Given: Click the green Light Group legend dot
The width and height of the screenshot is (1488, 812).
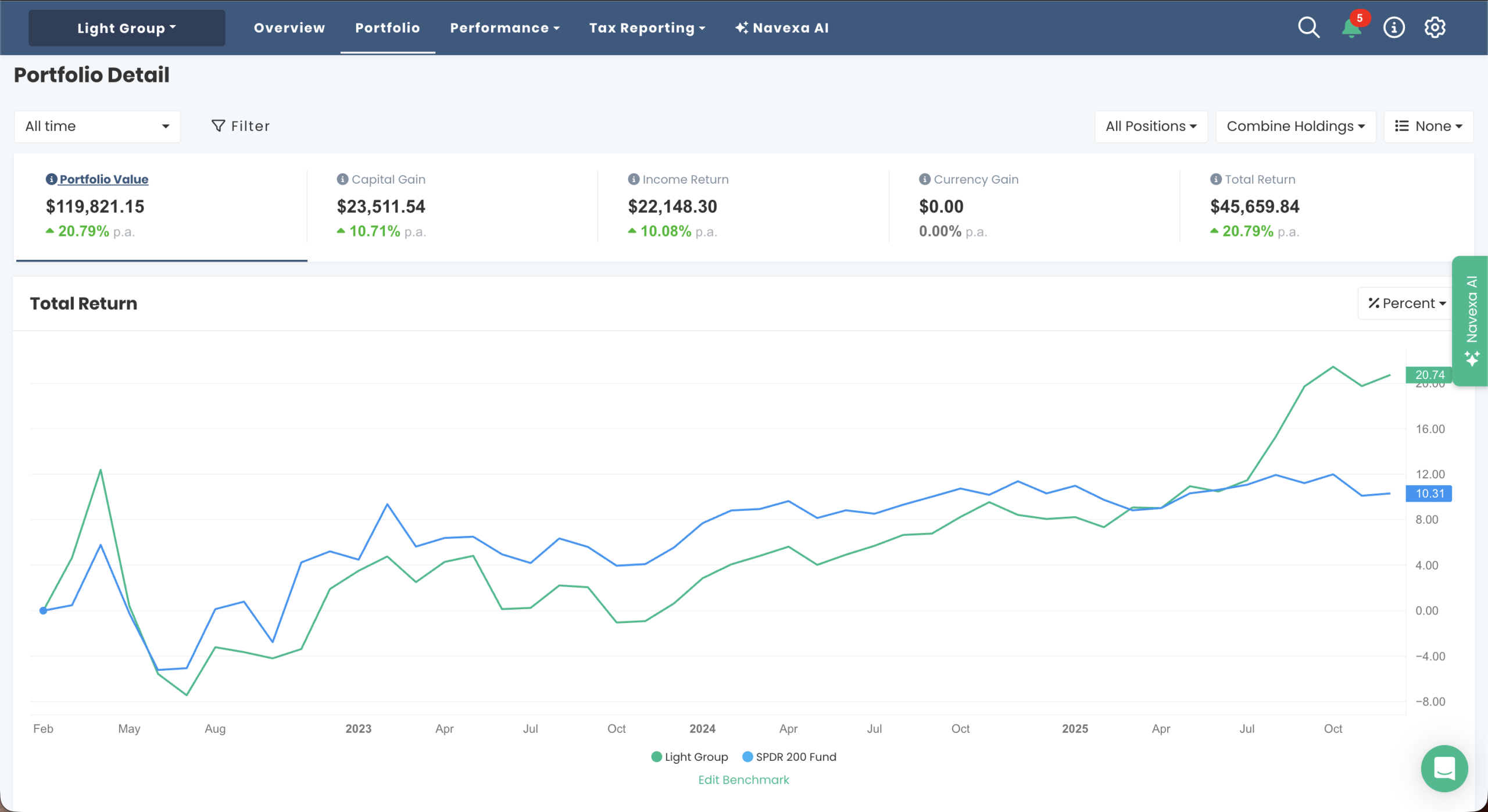Looking at the screenshot, I should click(657, 757).
